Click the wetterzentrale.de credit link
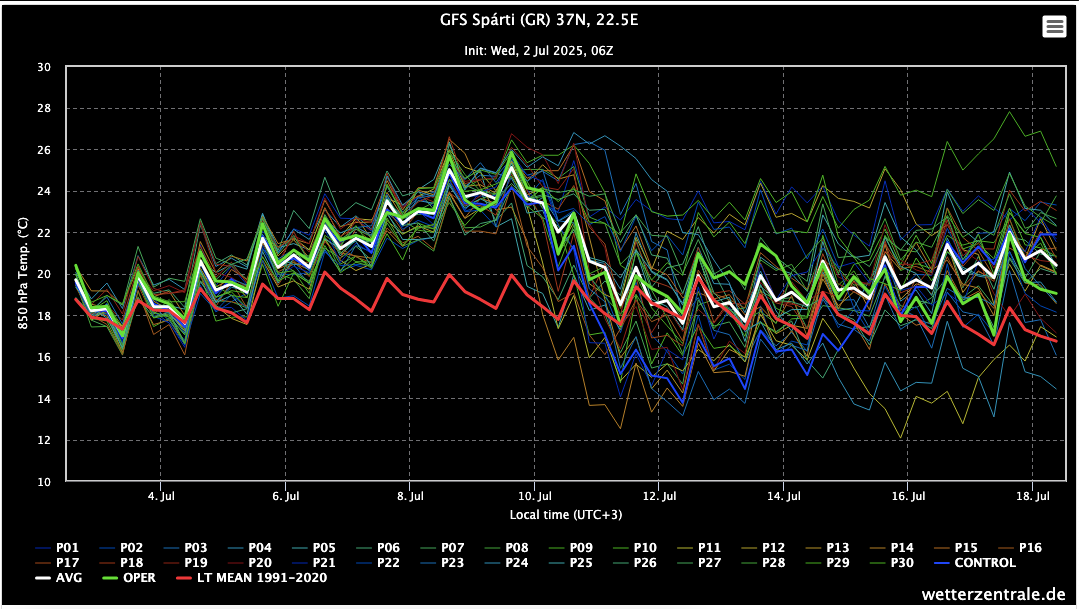The width and height of the screenshot is (1079, 609). click(995, 594)
